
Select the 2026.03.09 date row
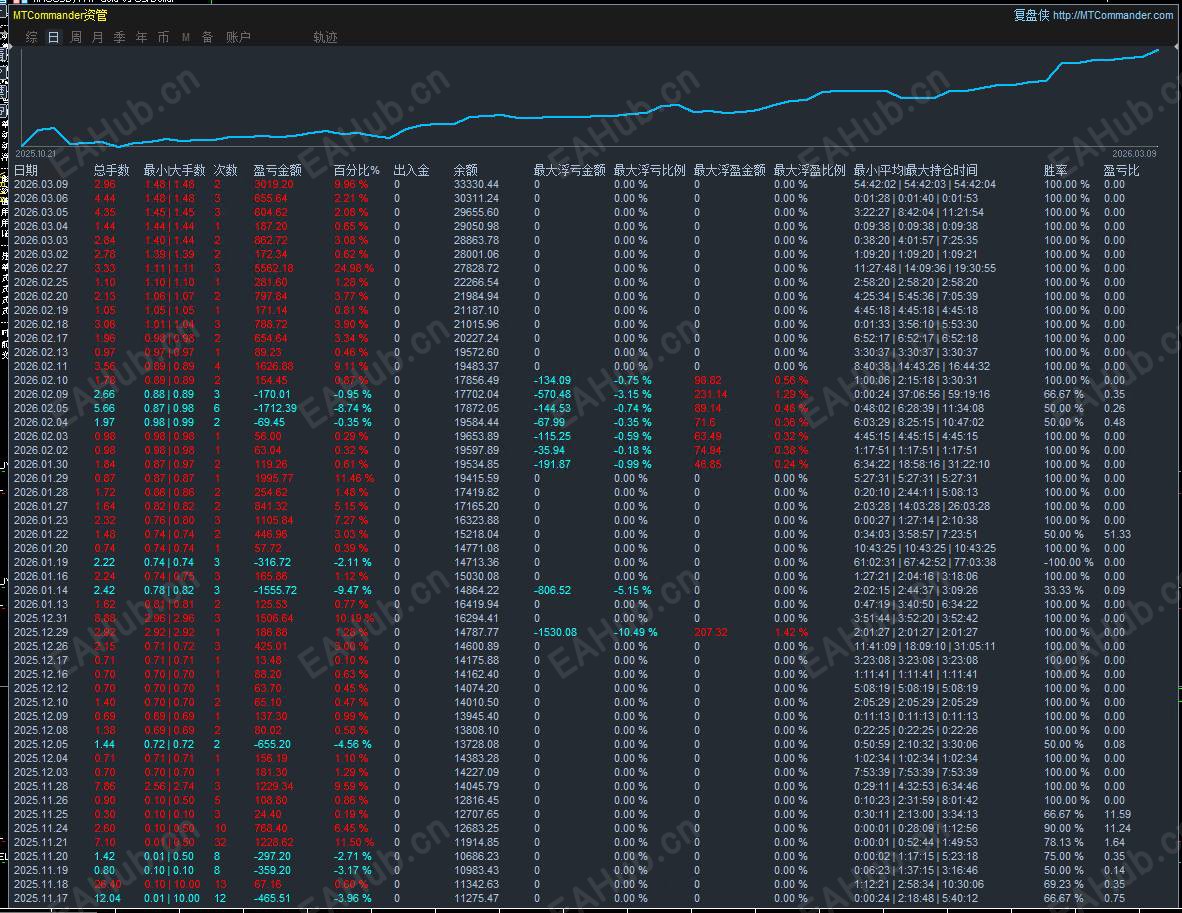[x=41, y=185]
